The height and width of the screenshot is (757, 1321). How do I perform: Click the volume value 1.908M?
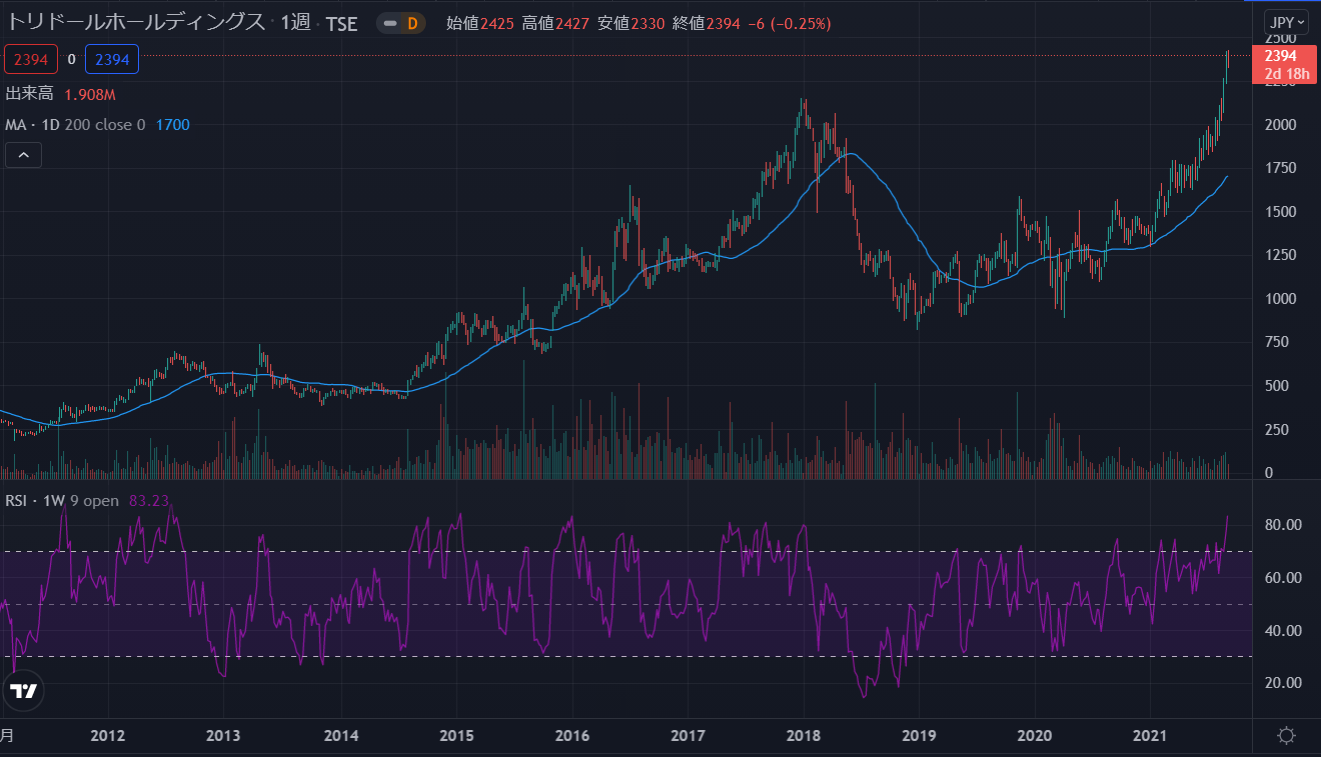click(x=90, y=94)
